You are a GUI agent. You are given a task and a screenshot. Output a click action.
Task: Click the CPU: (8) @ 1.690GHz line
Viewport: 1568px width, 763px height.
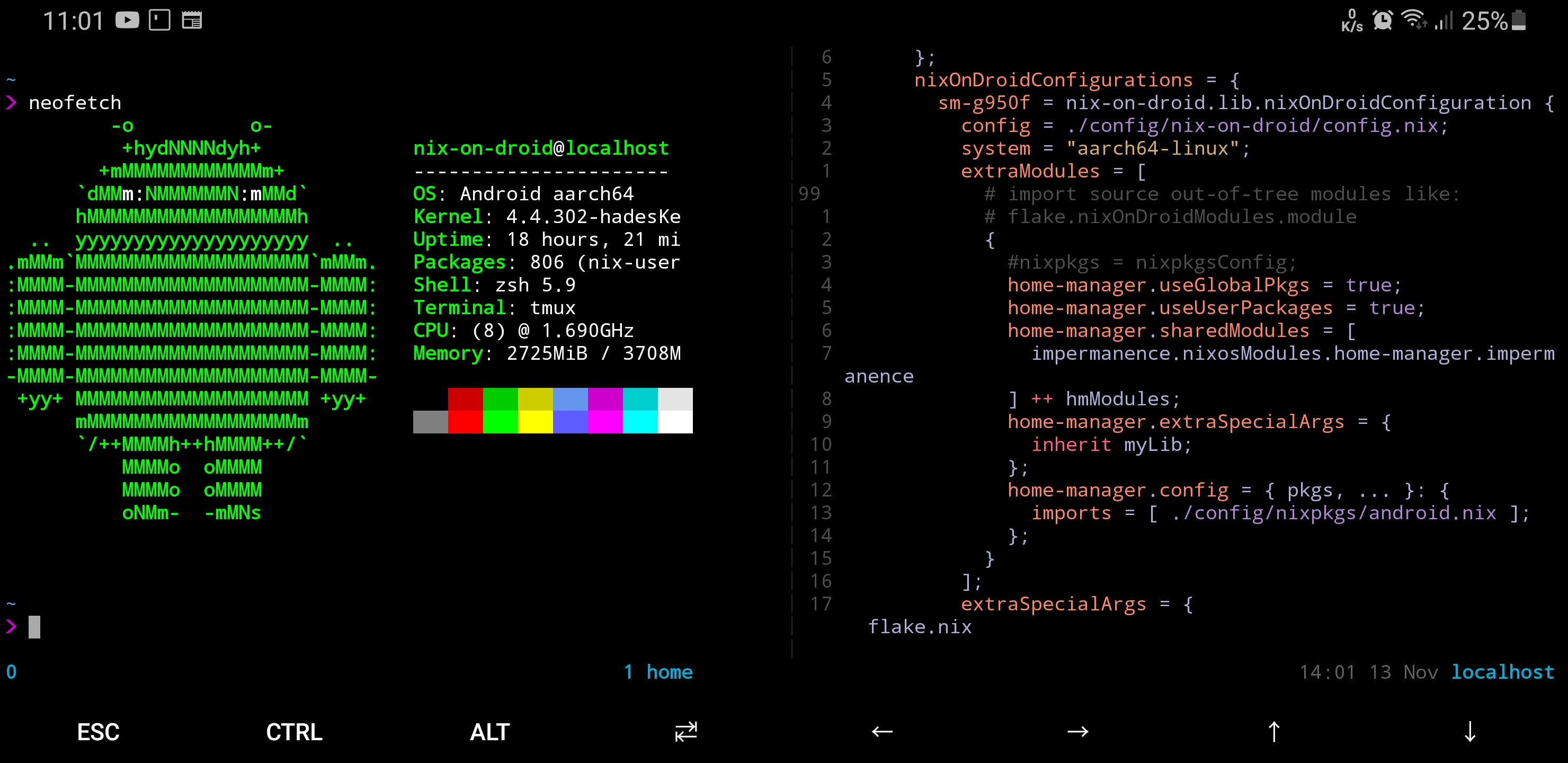point(523,330)
